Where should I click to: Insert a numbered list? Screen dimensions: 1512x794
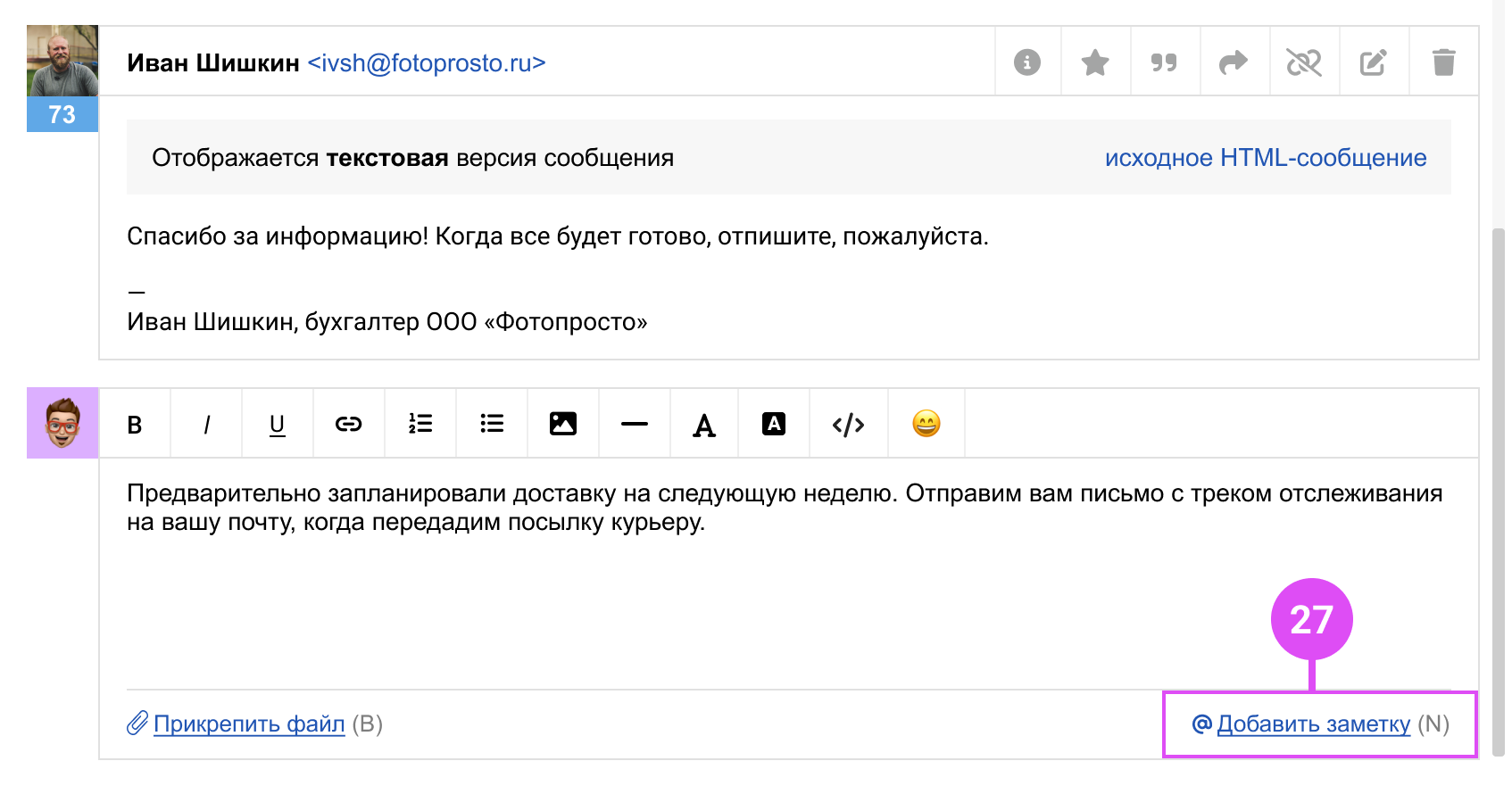(x=420, y=424)
